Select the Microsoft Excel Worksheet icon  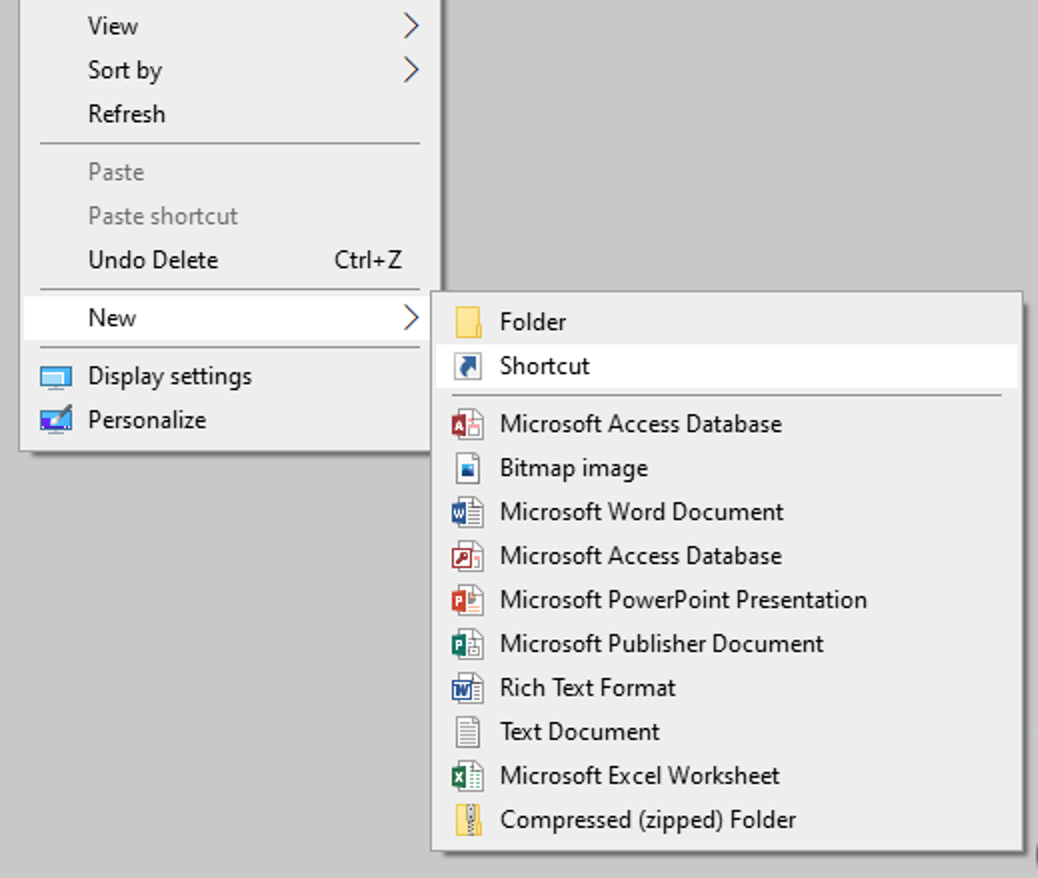467,776
